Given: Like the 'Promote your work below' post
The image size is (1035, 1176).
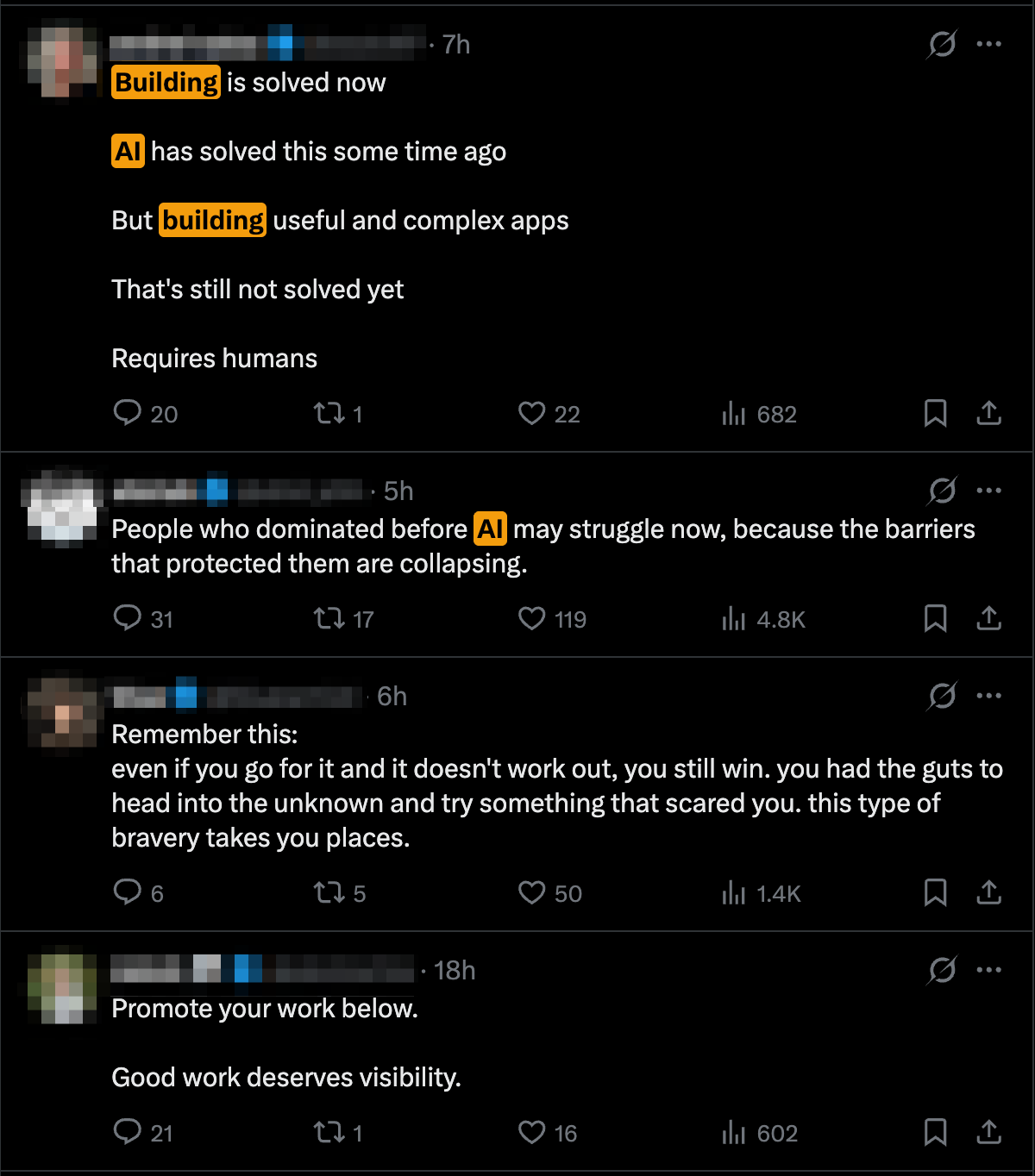Looking at the screenshot, I should click(531, 1132).
